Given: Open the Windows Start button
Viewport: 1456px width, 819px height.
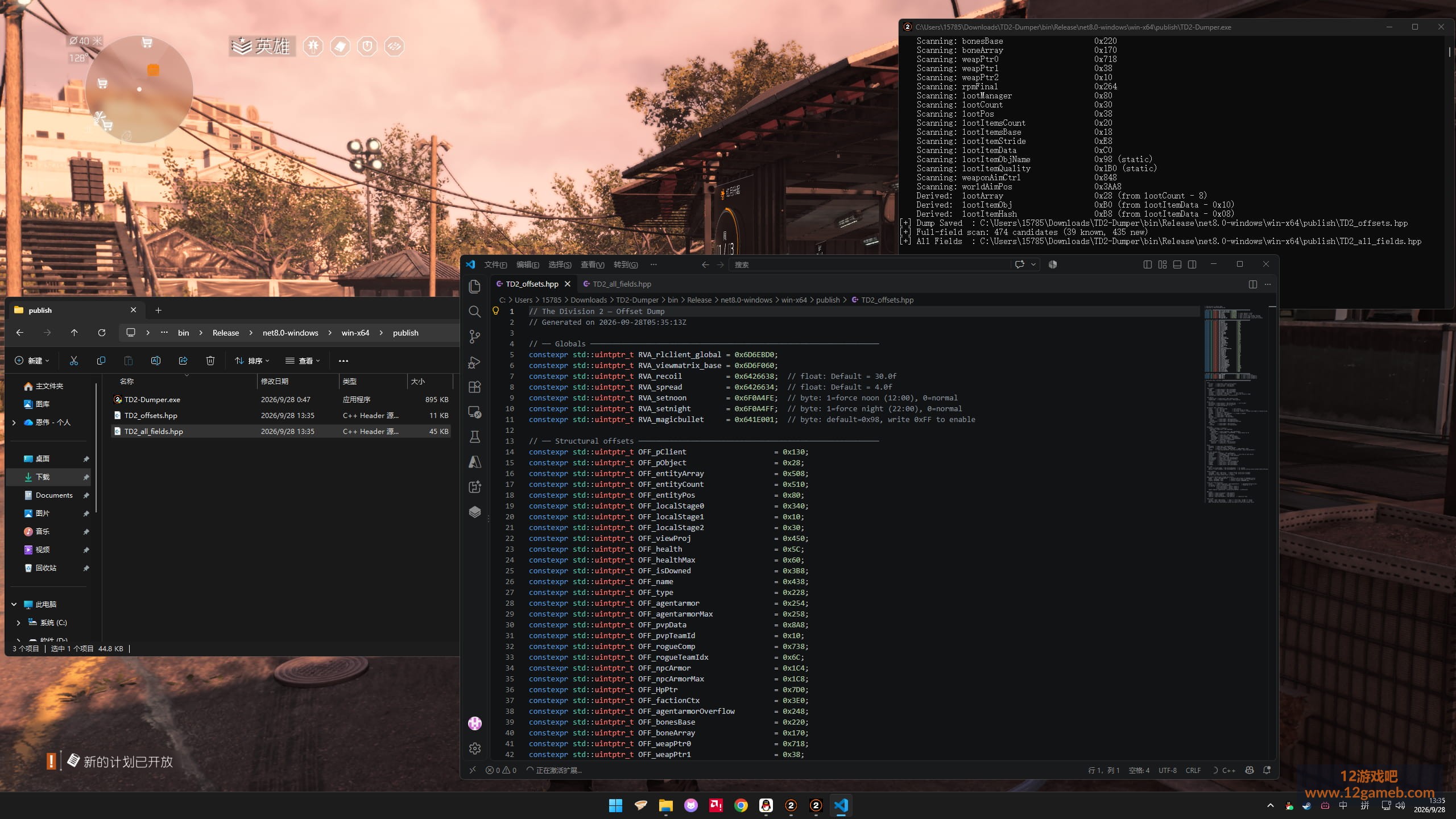Looking at the screenshot, I should click(x=615, y=805).
